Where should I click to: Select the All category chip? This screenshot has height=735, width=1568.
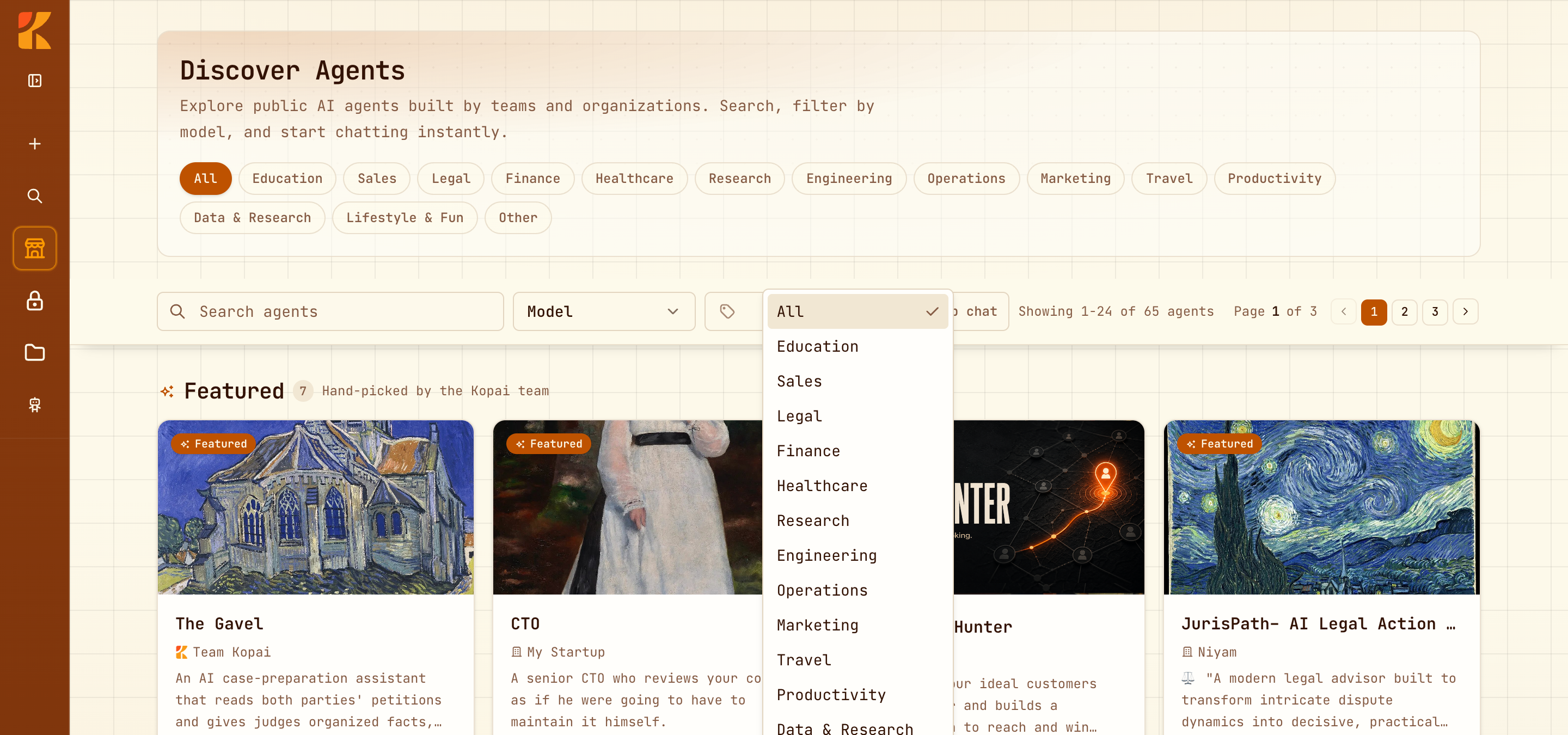[205, 178]
